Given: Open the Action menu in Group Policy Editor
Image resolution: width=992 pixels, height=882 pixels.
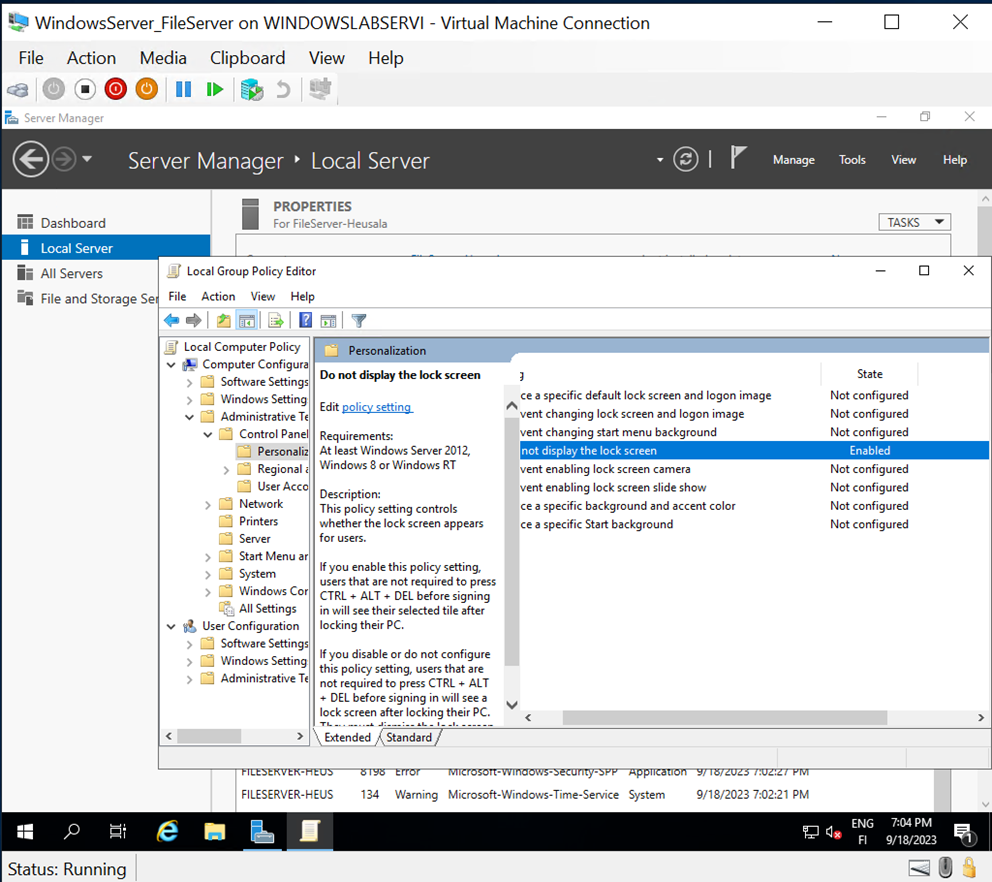Looking at the screenshot, I should click(218, 296).
